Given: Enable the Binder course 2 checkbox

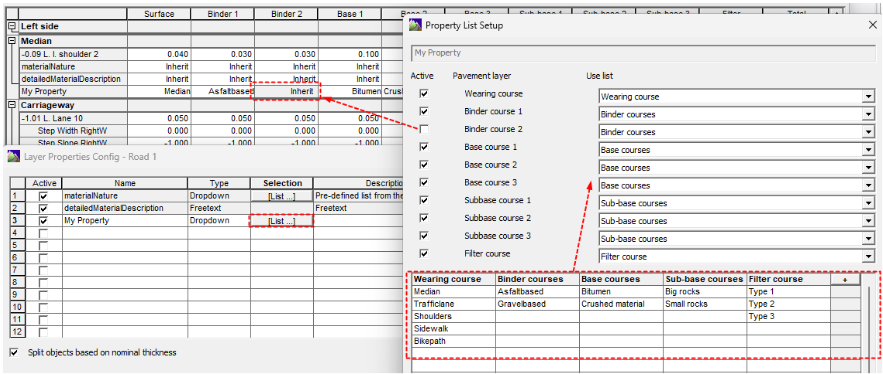Looking at the screenshot, I should pyautogui.click(x=424, y=130).
